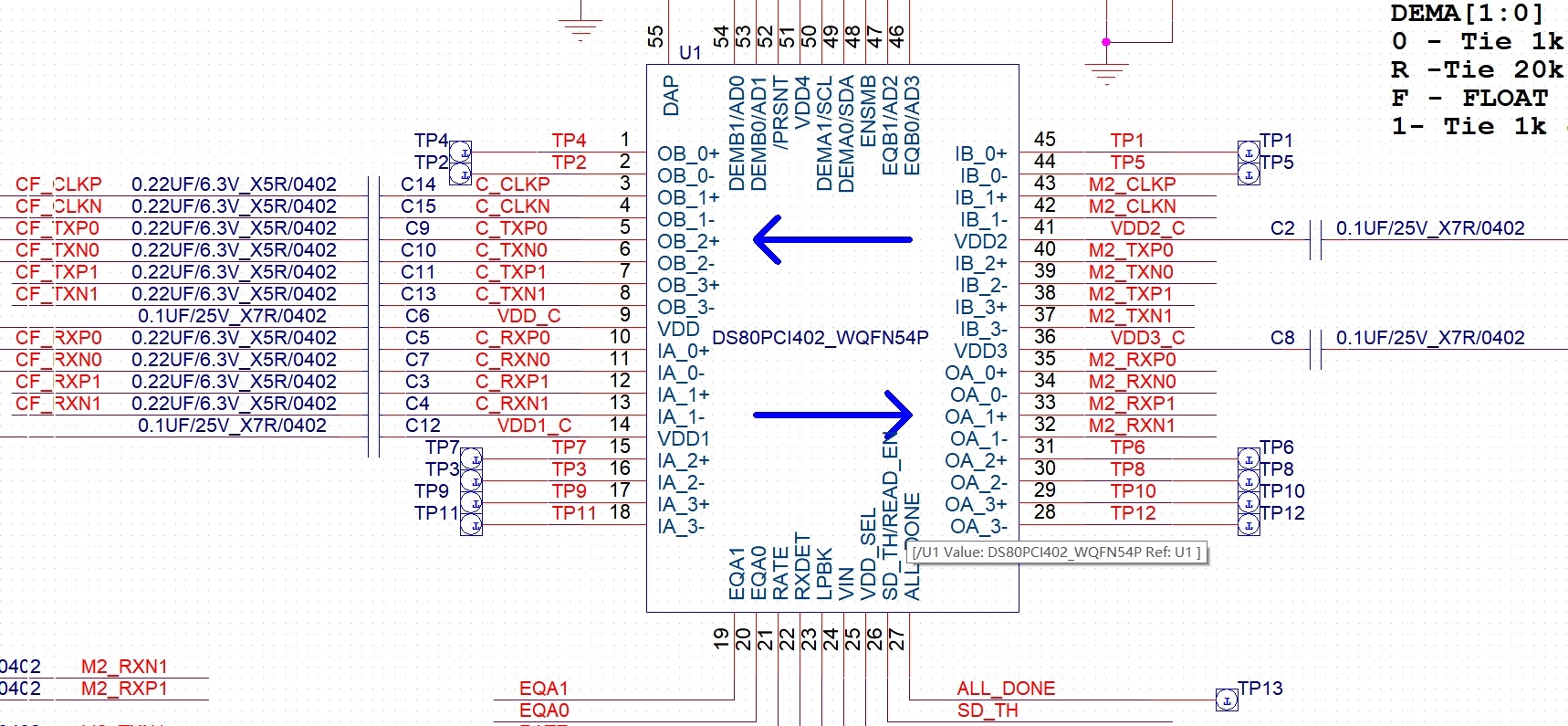This screenshot has height=726, width=1568.
Task: Select the VDD2_C net label
Action: 1147,228
